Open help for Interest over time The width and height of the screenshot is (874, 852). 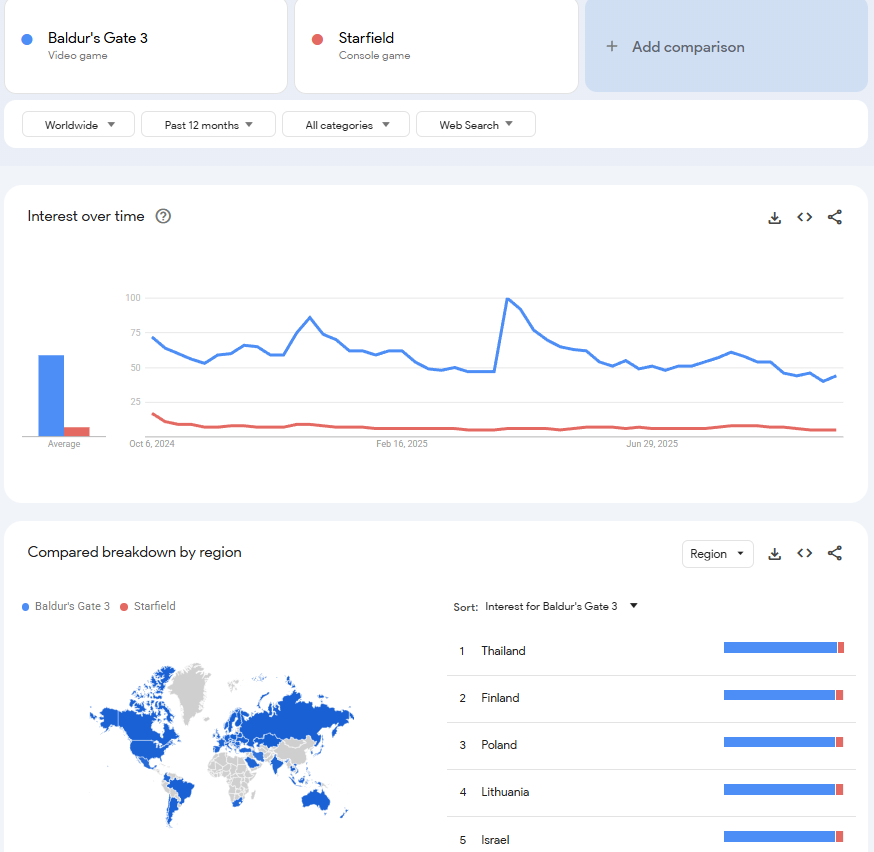[x=164, y=216]
